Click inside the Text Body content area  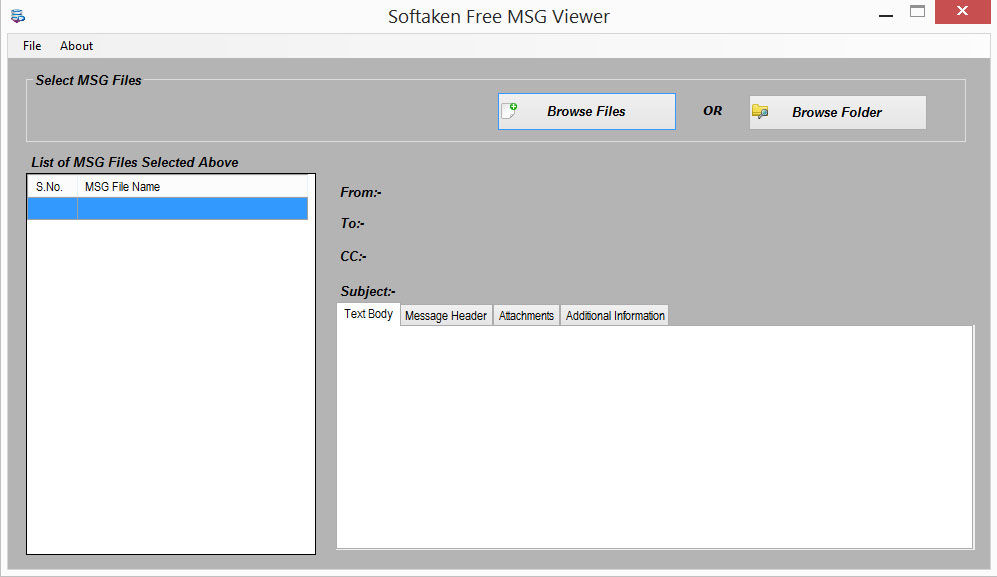(x=654, y=437)
